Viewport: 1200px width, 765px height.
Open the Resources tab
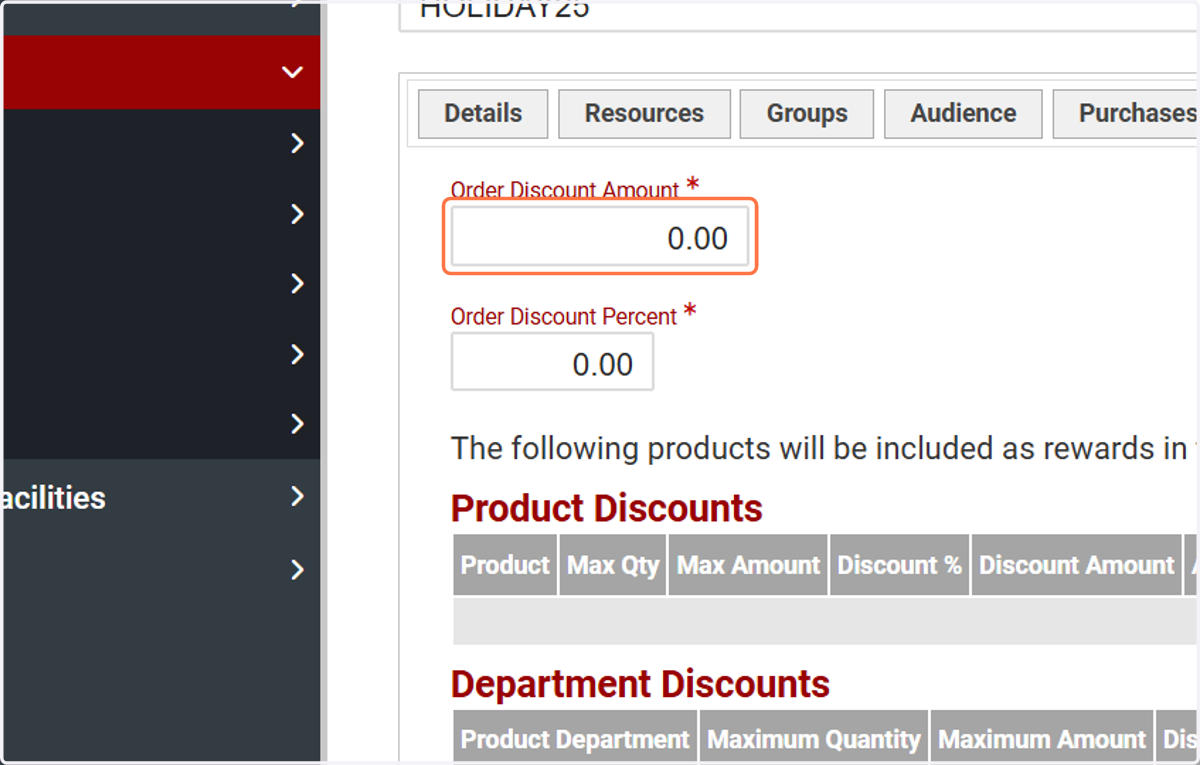[x=644, y=114]
